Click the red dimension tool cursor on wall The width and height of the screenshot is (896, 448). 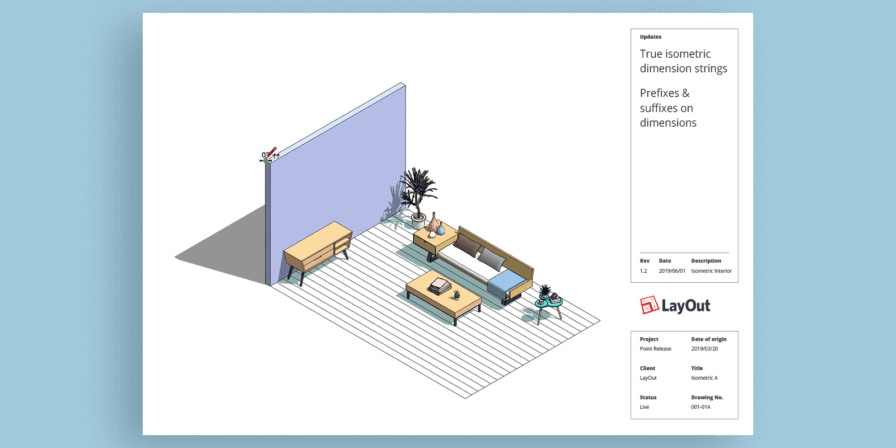click(268, 155)
